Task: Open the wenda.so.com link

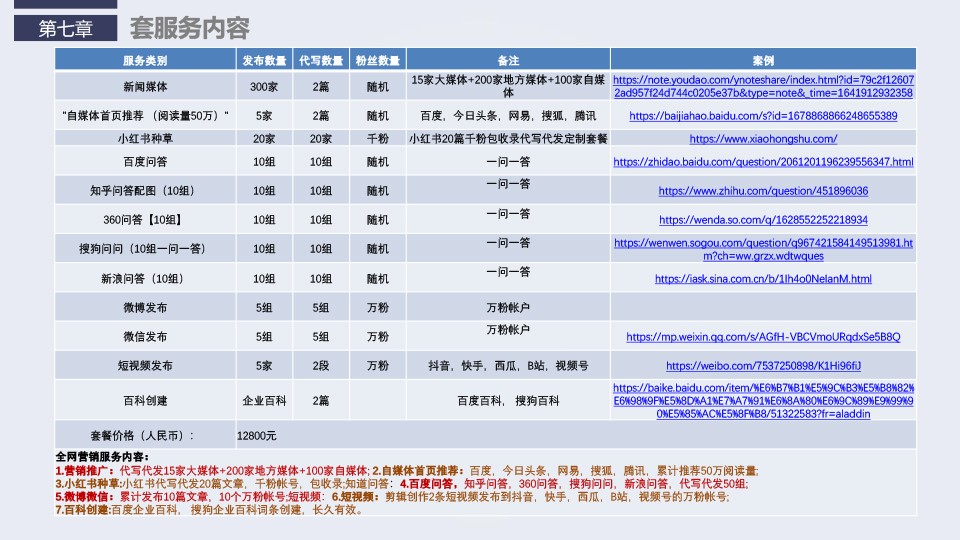Action: [x=762, y=220]
